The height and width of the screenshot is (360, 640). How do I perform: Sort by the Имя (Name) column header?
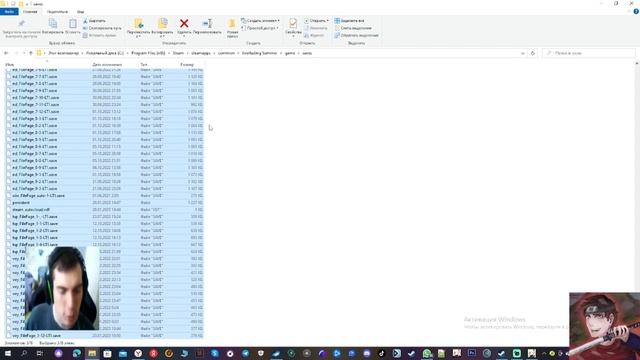(x=10, y=64)
